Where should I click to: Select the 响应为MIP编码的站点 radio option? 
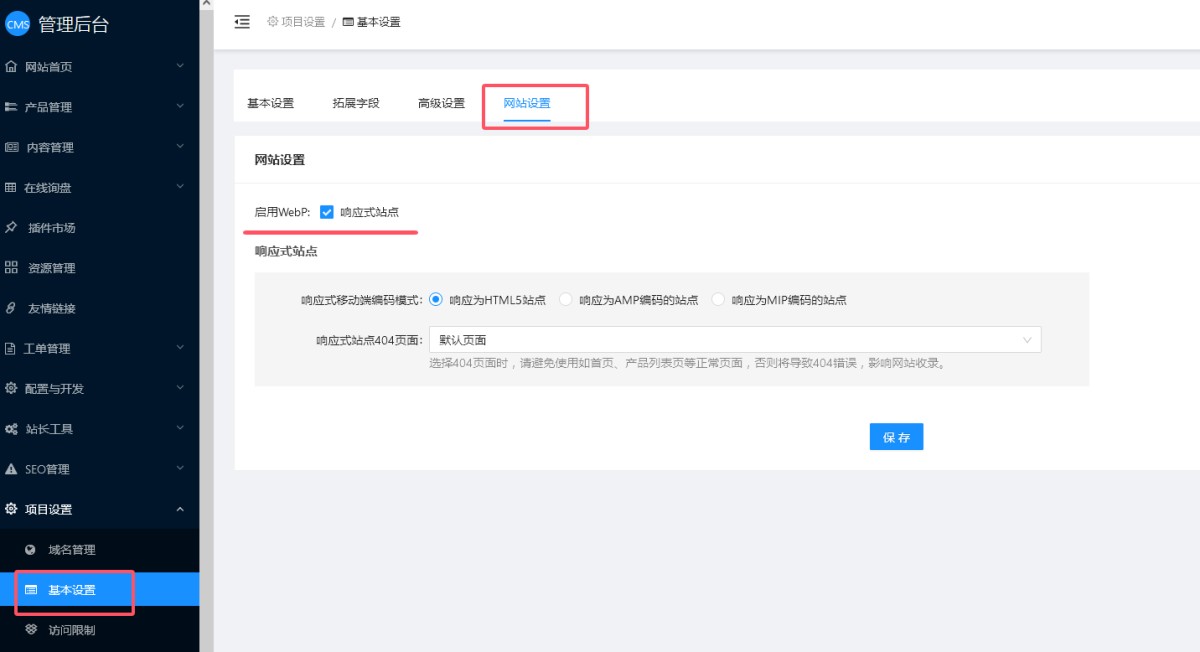(718, 300)
